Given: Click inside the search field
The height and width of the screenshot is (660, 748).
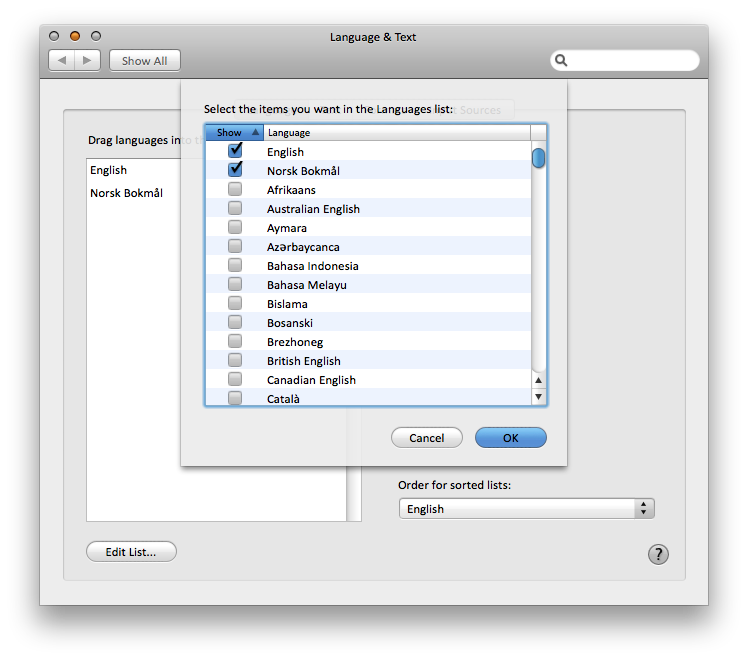Looking at the screenshot, I should coord(625,61).
